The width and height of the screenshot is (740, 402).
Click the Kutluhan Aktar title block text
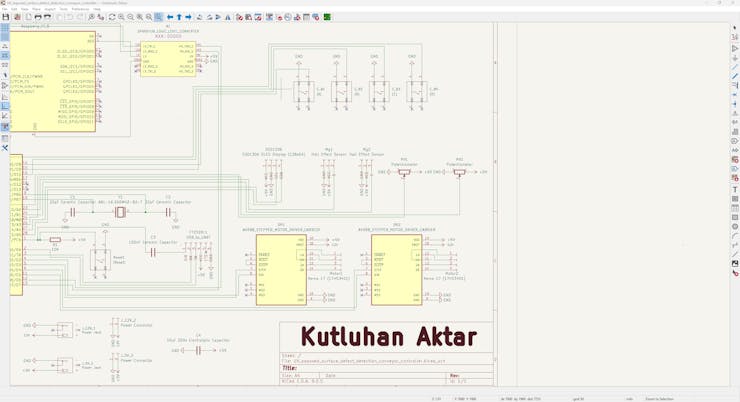click(x=389, y=336)
